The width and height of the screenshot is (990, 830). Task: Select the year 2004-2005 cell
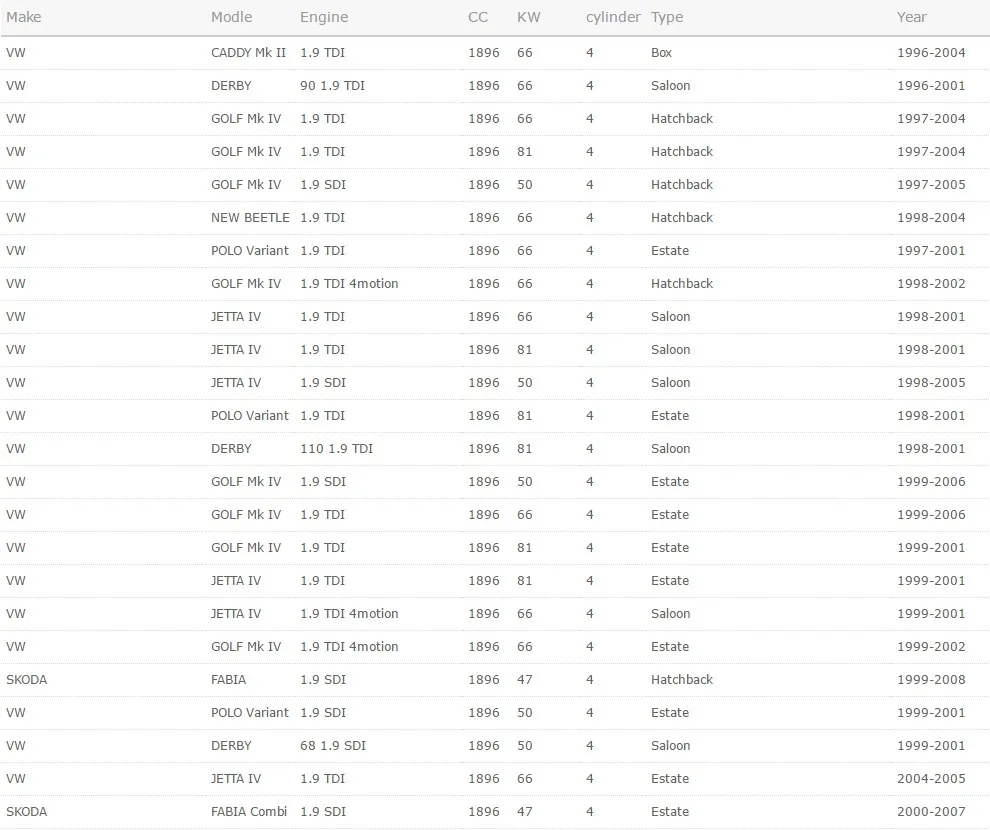coord(931,779)
